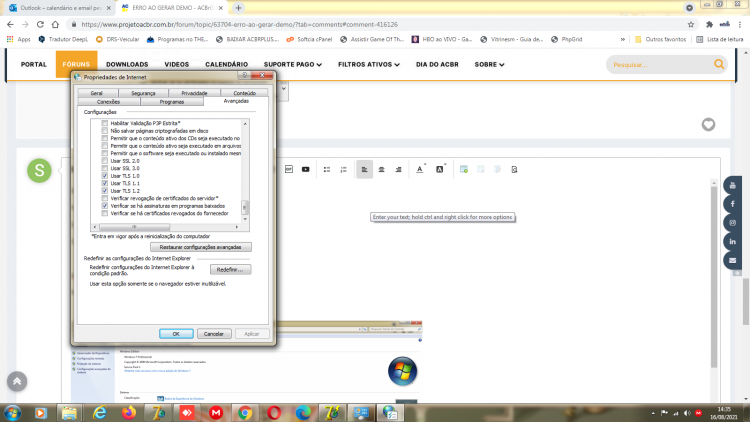Click the align center icon
Screen dimensions: 750x422
(381, 169)
